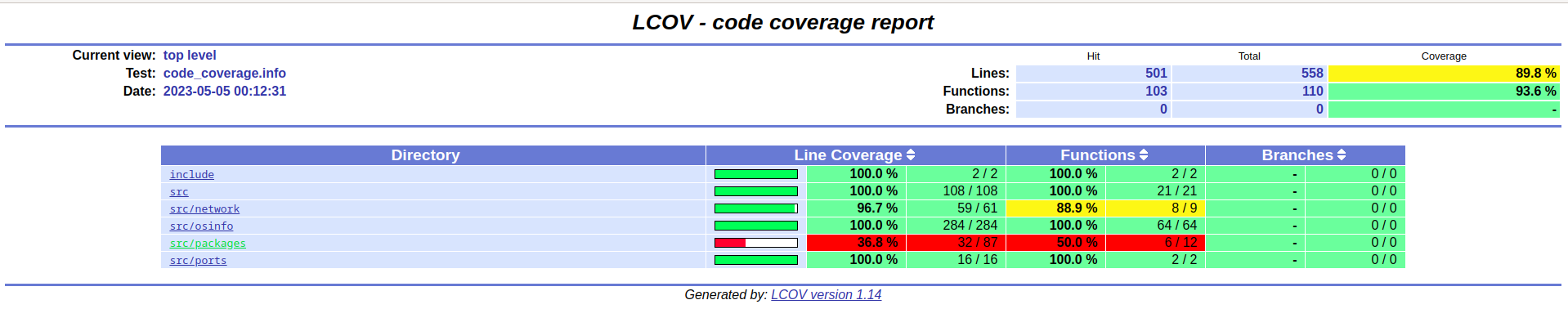This screenshot has width=1568, height=309.
Task: Select the 284 / 284 lines cell
Action: coord(956,226)
